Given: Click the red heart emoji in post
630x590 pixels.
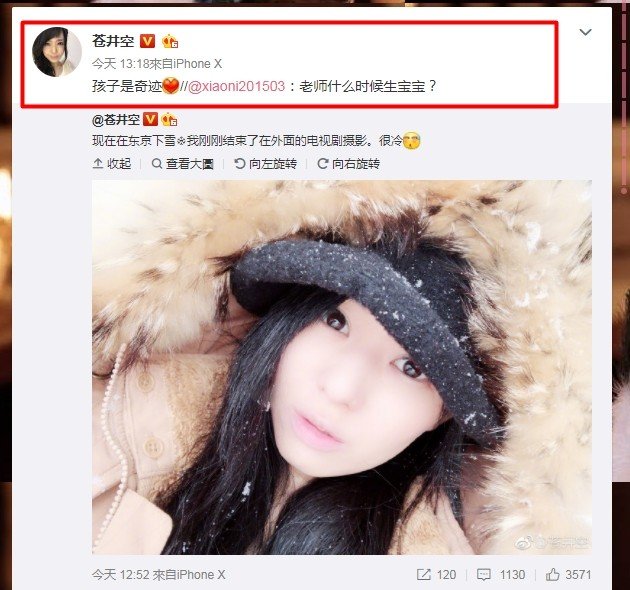Looking at the screenshot, I should [x=171, y=86].
